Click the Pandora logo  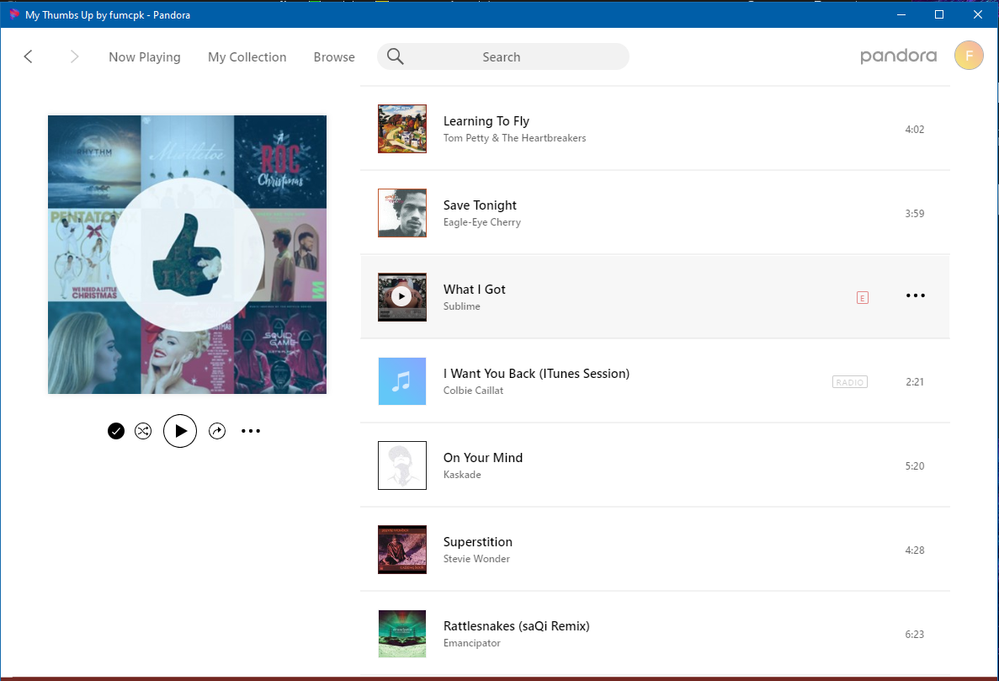[x=898, y=56]
